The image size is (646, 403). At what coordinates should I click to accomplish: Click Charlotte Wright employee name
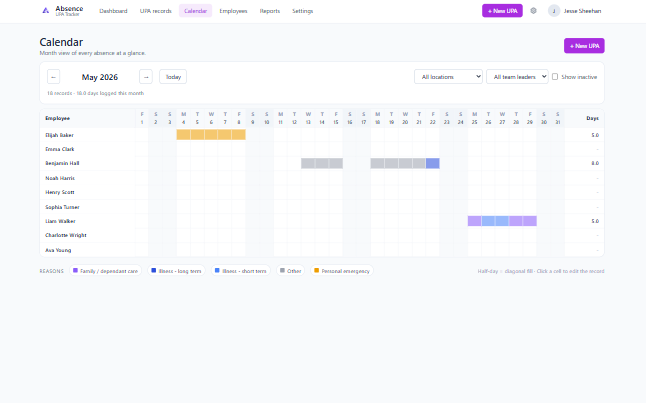(66, 235)
